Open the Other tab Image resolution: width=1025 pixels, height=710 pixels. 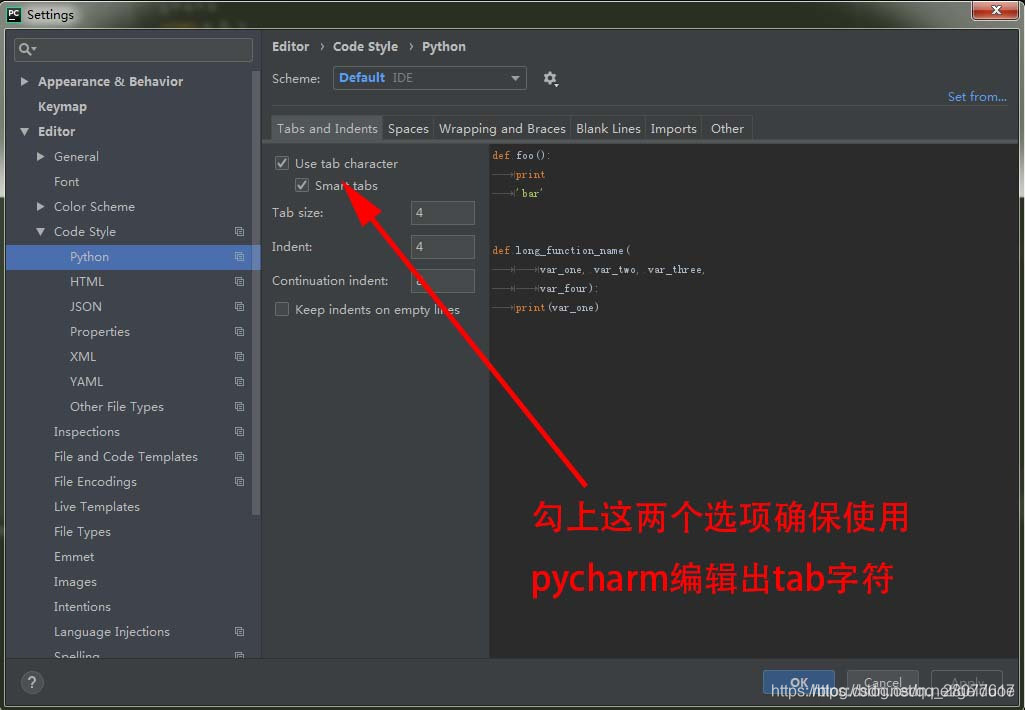tap(727, 128)
